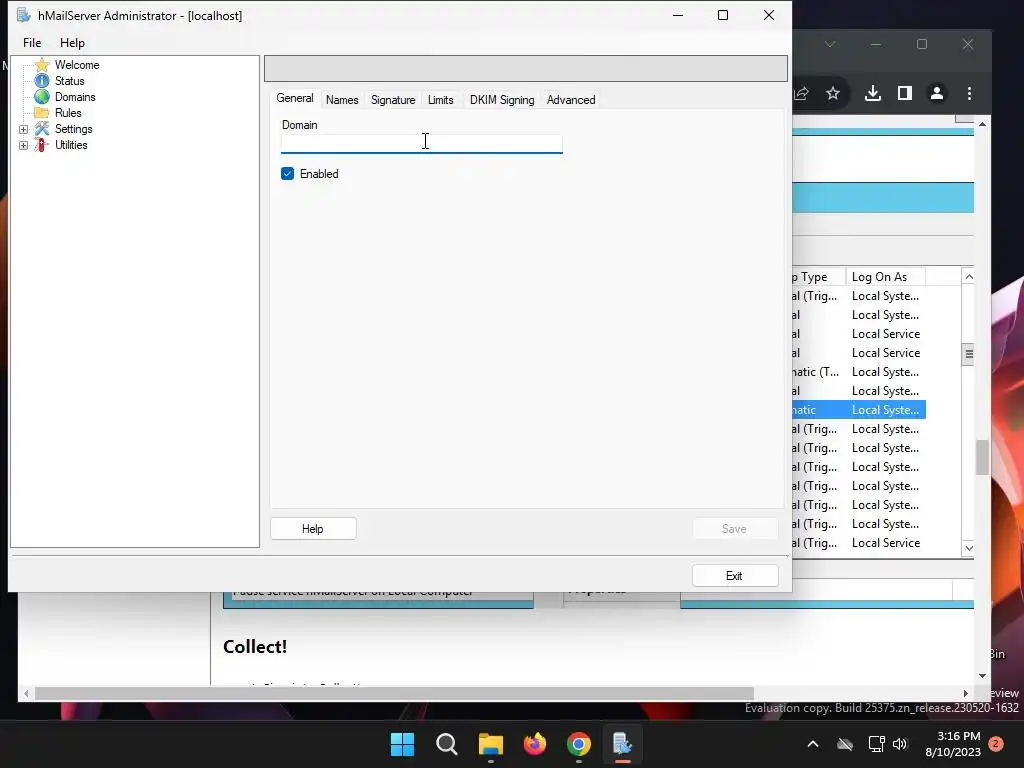Click the Settings tools icon

tap(42, 129)
